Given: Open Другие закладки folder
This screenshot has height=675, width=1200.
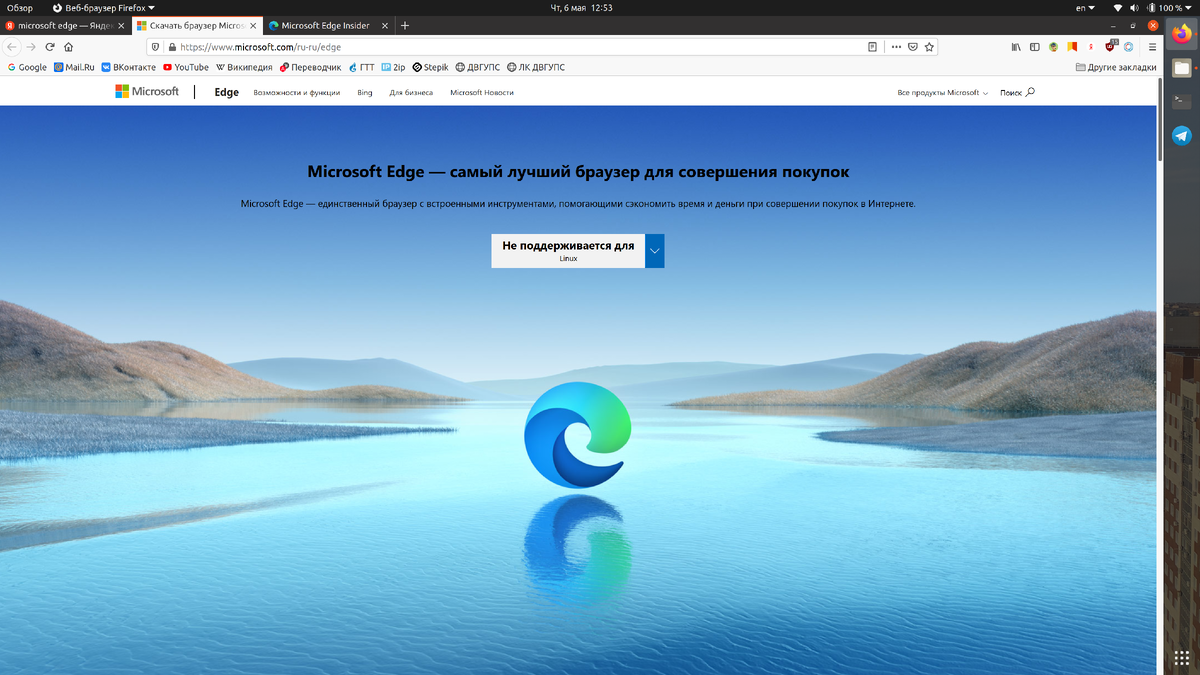Looking at the screenshot, I should pyautogui.click(x=1115, y=67).
